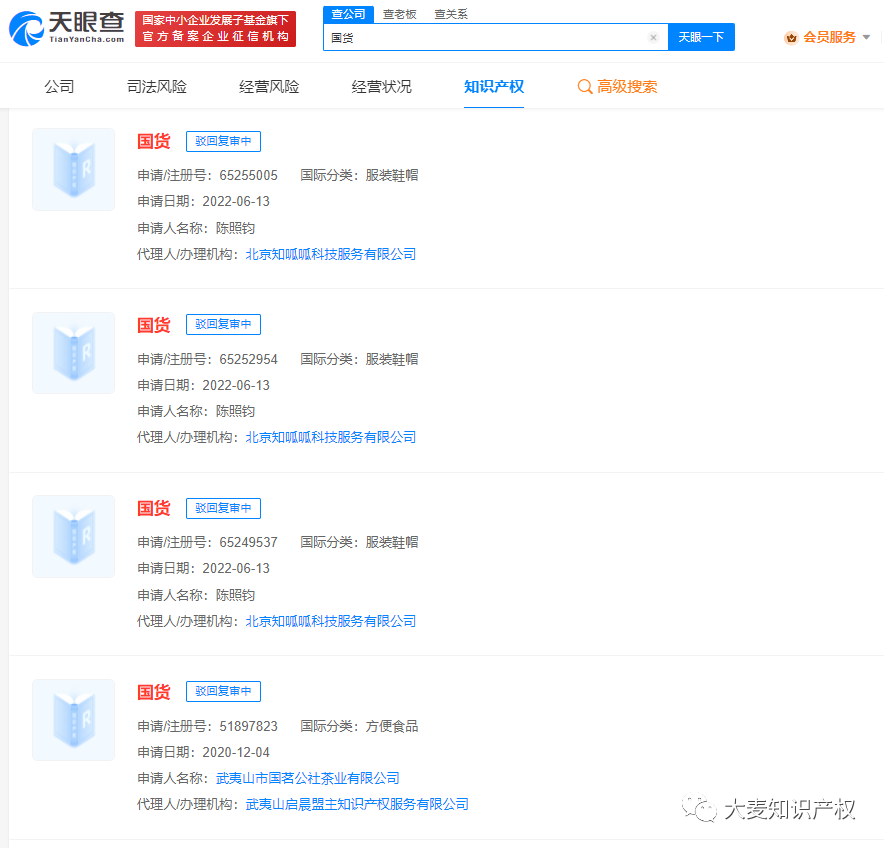Click the magnifier icon beside 高级搜索
This screenshot has width=884, height=848.
pyautogui.click(x=585, y=87)
